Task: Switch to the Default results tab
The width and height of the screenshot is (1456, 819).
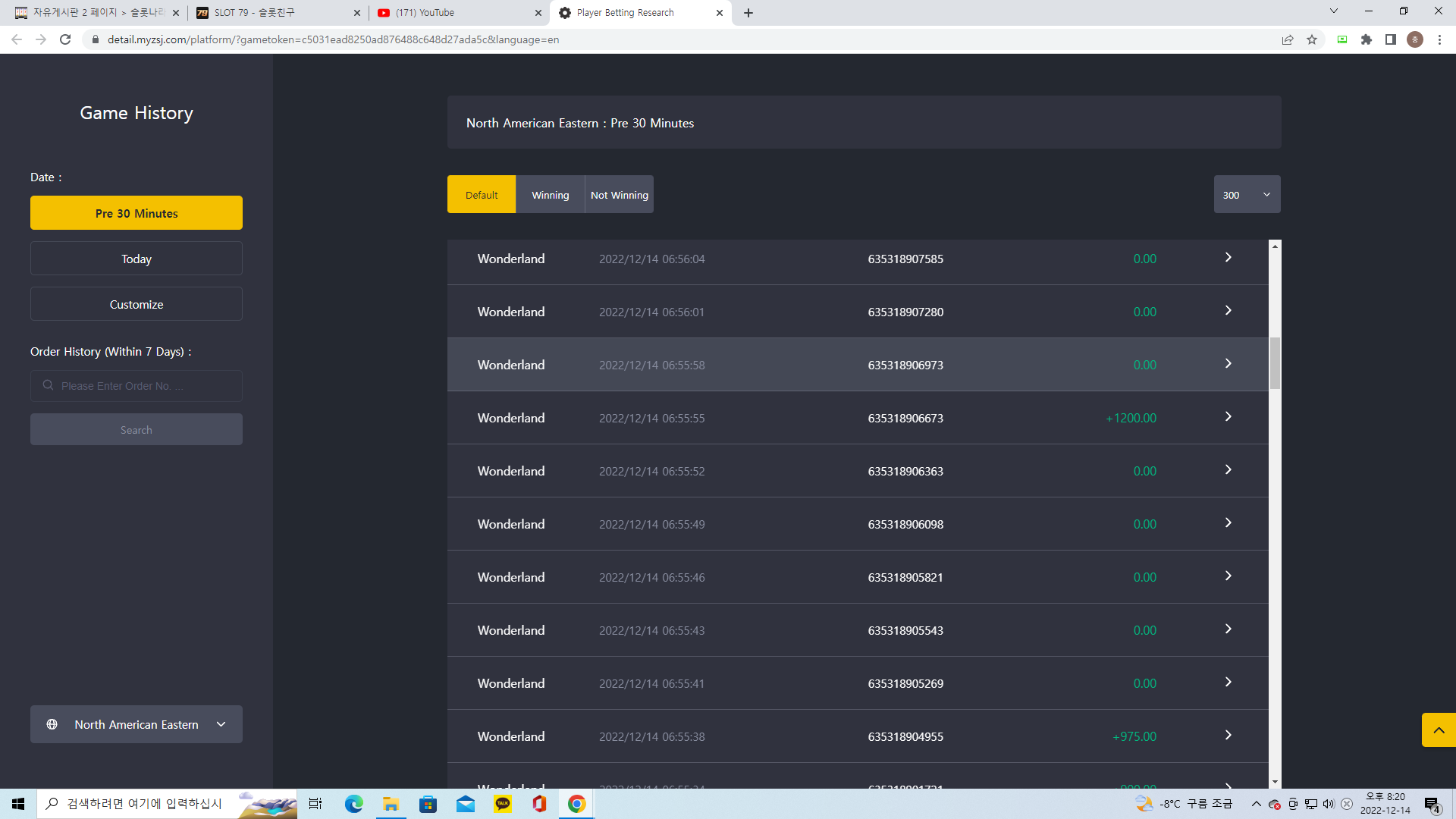Action: [482, 195]
